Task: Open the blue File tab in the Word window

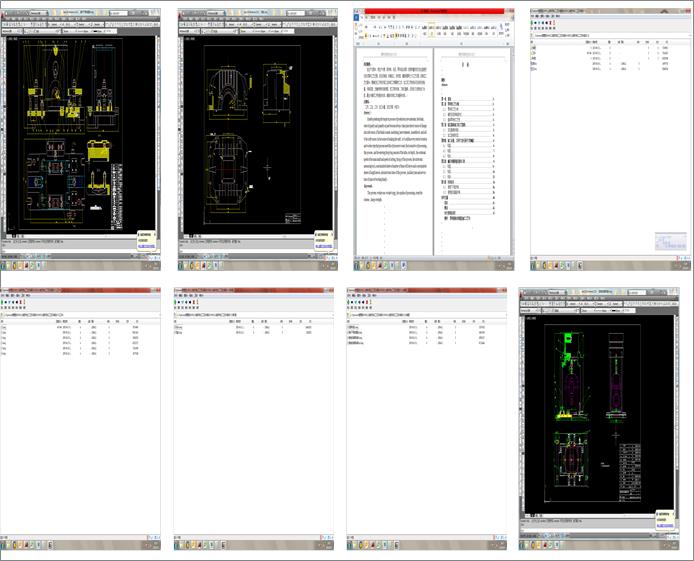Action: [357, 17]
